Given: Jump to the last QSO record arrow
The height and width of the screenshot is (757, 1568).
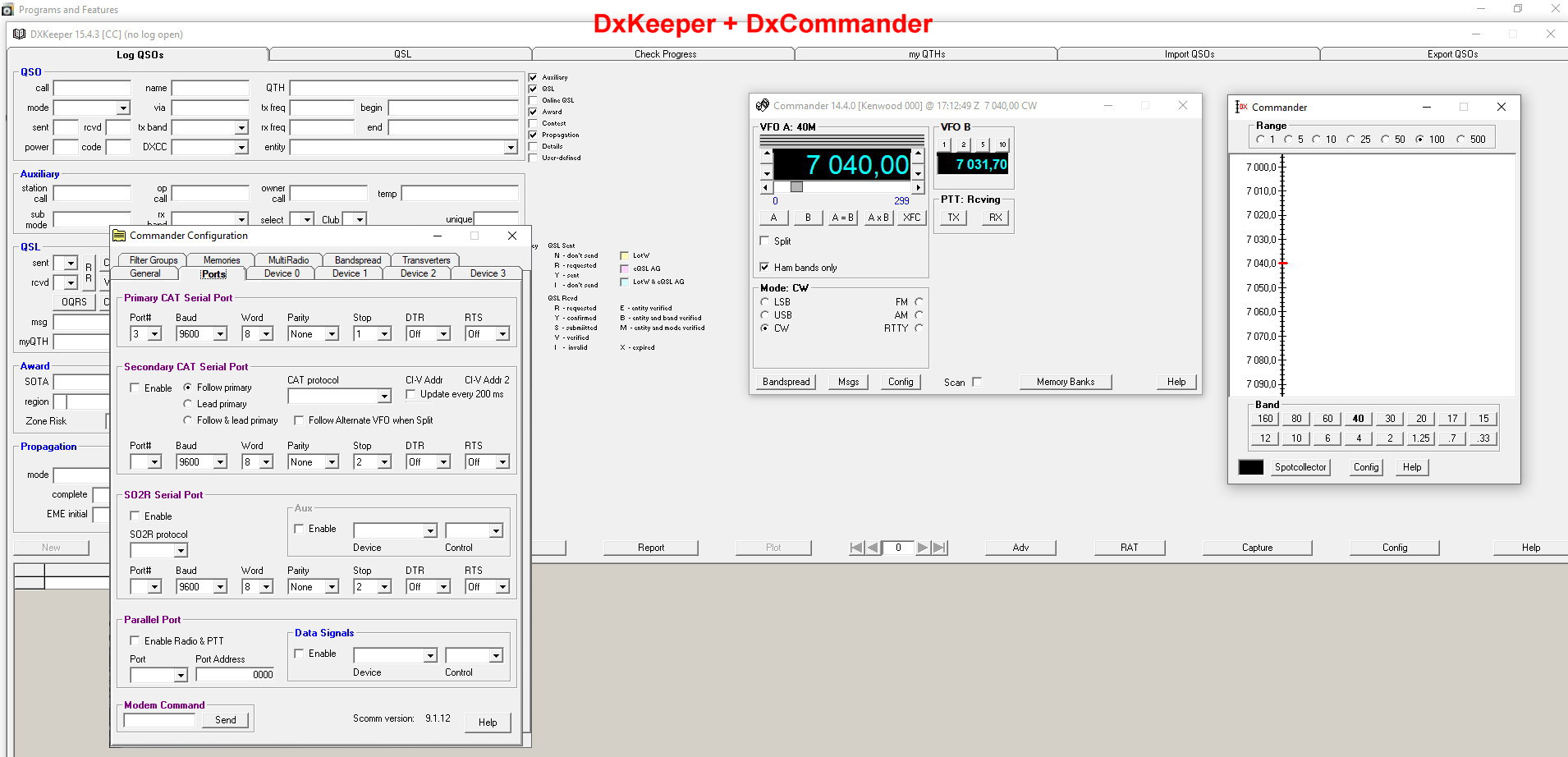Looking at the screenshot, I should (x=939, y=548).
